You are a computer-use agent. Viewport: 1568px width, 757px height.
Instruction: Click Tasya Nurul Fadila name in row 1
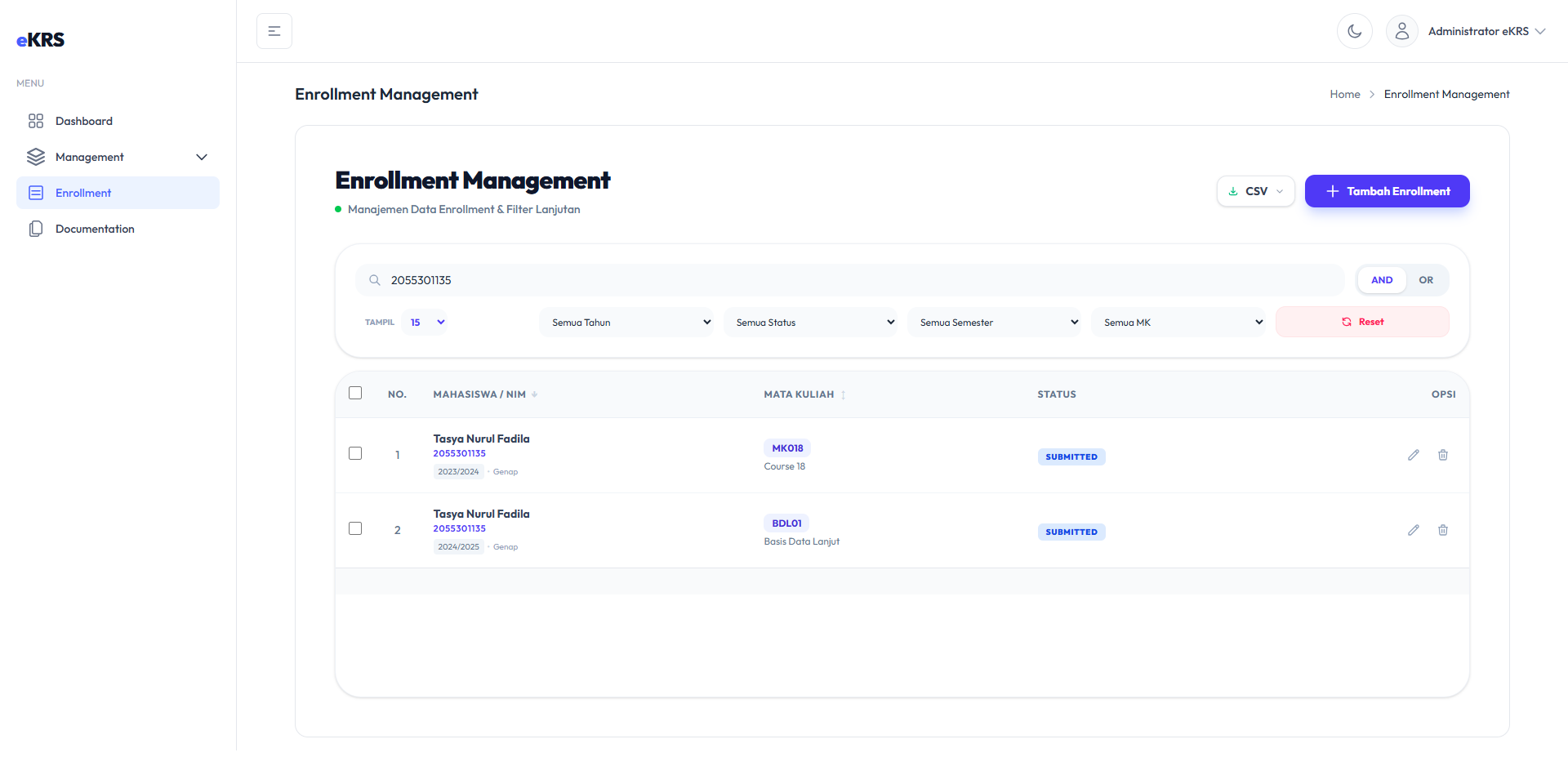[x=481, y=439]
